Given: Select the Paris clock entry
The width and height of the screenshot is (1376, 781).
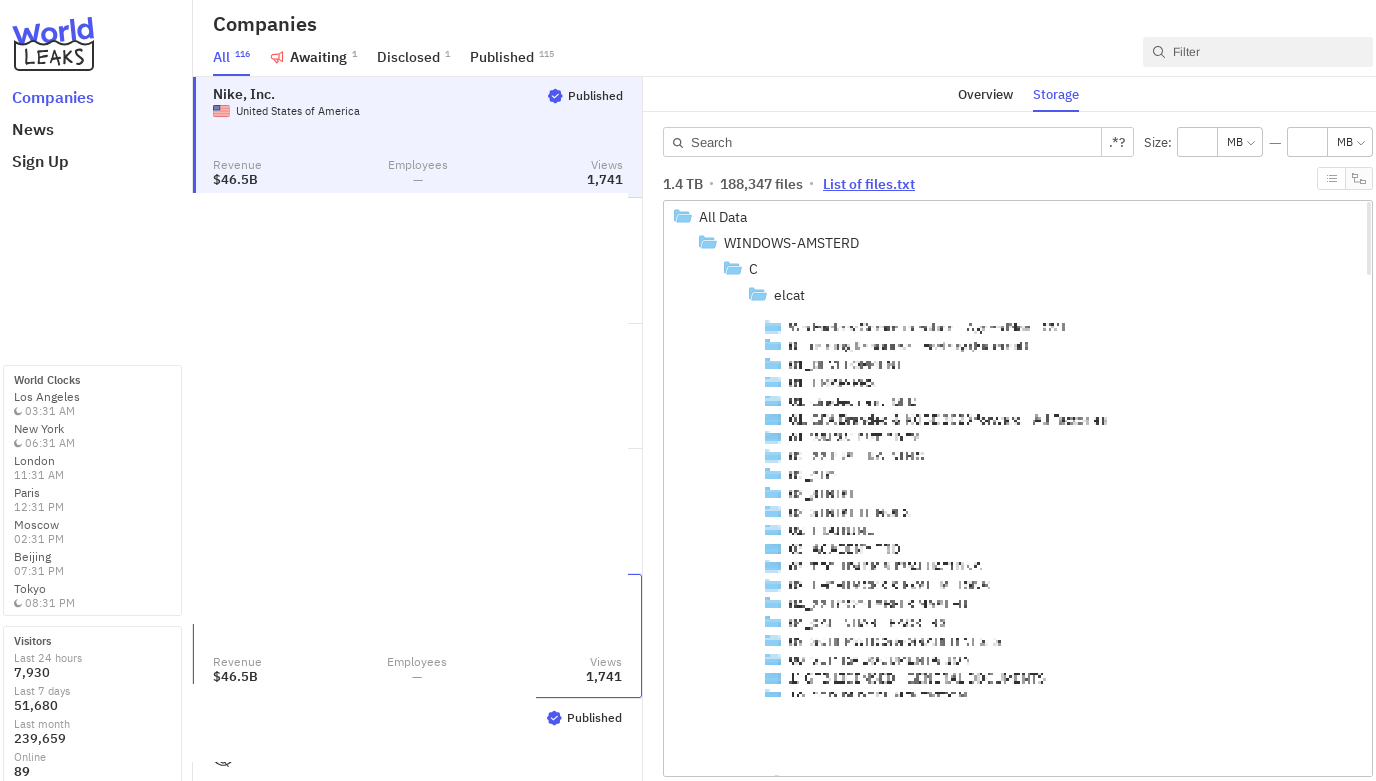Looking at the screenshot, I should click(39, 500).
